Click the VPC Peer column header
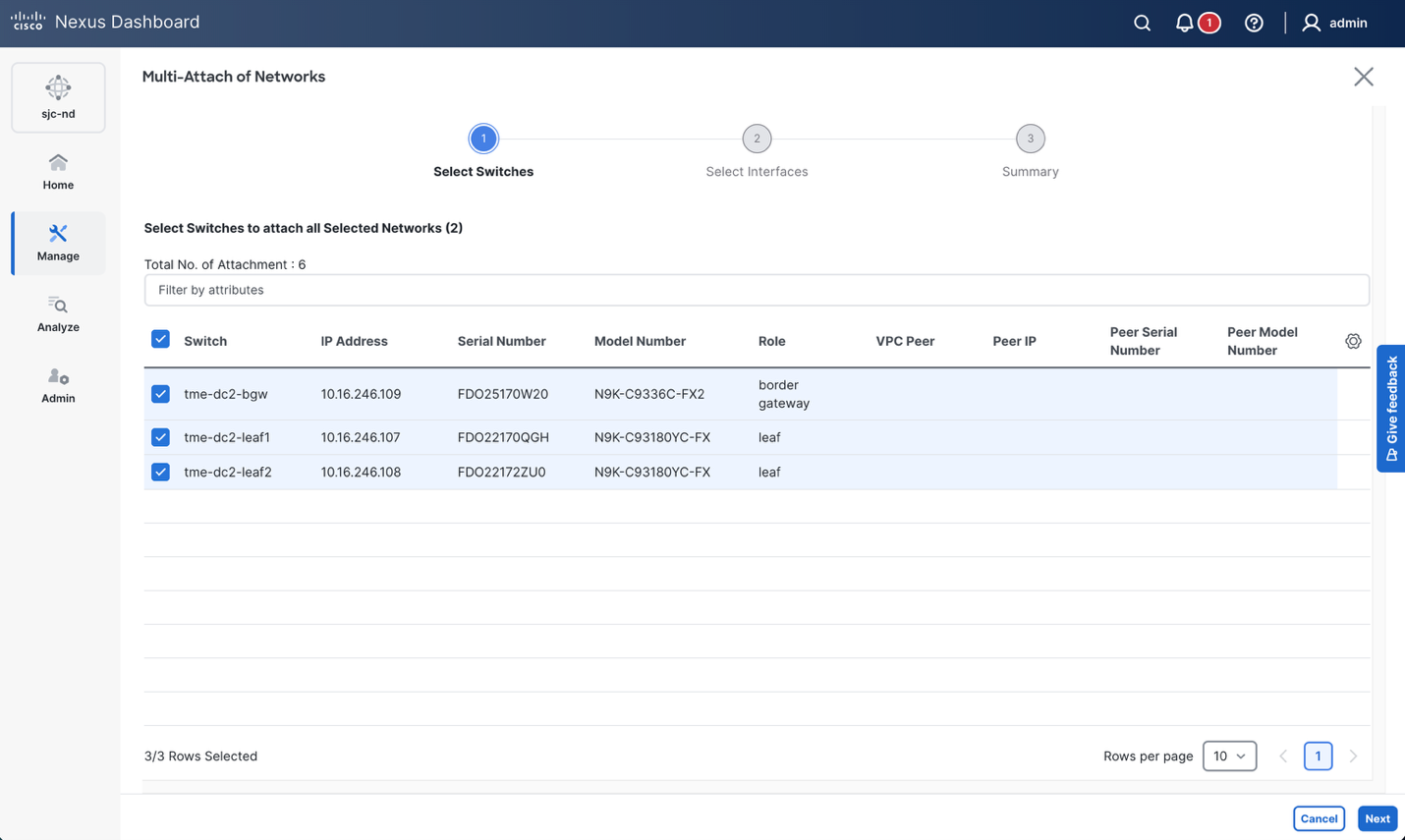The height and width of the screenshot is (840, 1405). pyautogui.click(x=905, y=341)
